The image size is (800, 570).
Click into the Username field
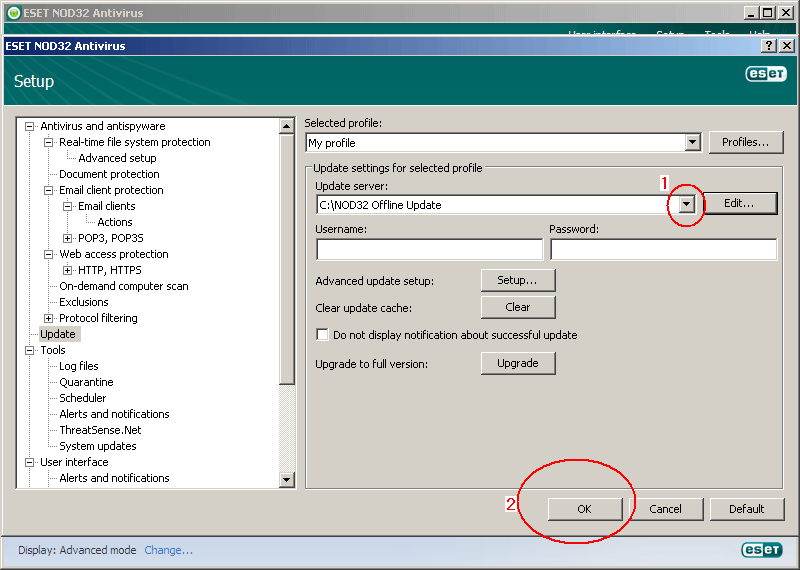430,250
